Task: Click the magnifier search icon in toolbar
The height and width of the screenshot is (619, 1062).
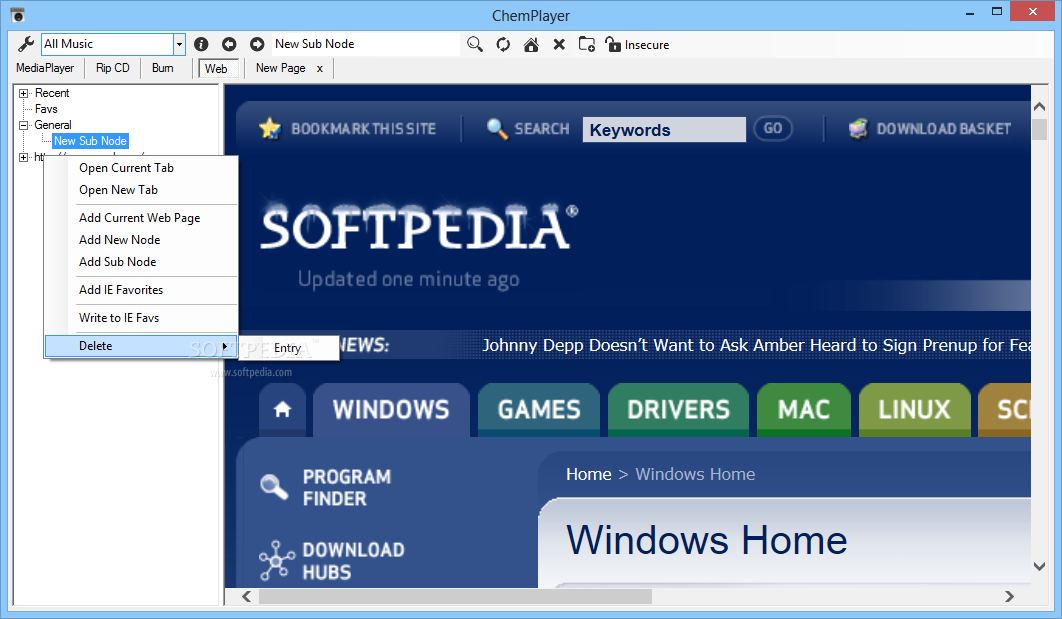Action: coord(475,44)
